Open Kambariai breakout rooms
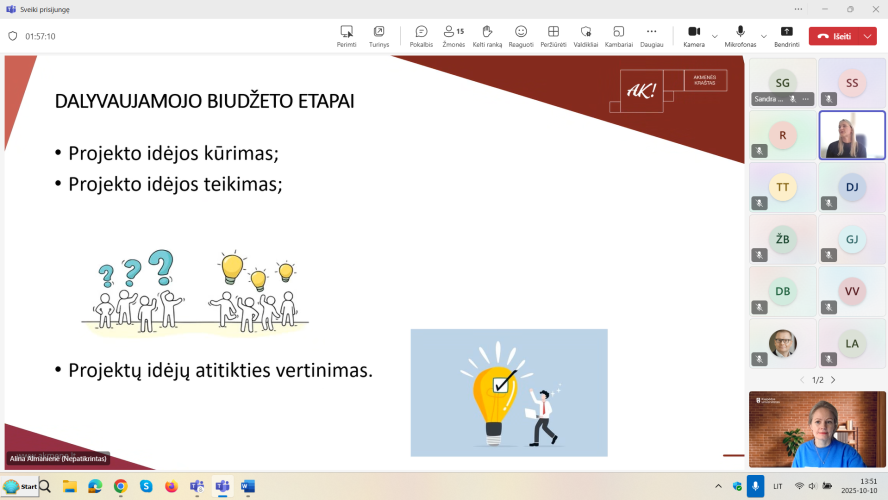Viewport: 888px width, 500px height. pyautogui.click(x=618, y=36)
